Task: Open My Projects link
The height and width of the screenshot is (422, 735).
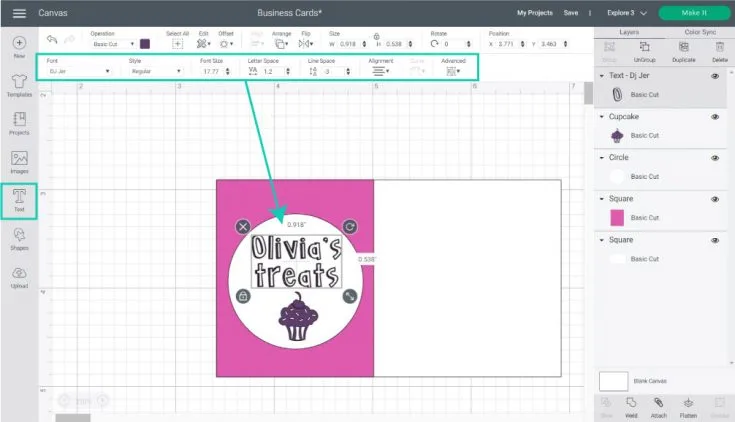Action: click(534, 13)
